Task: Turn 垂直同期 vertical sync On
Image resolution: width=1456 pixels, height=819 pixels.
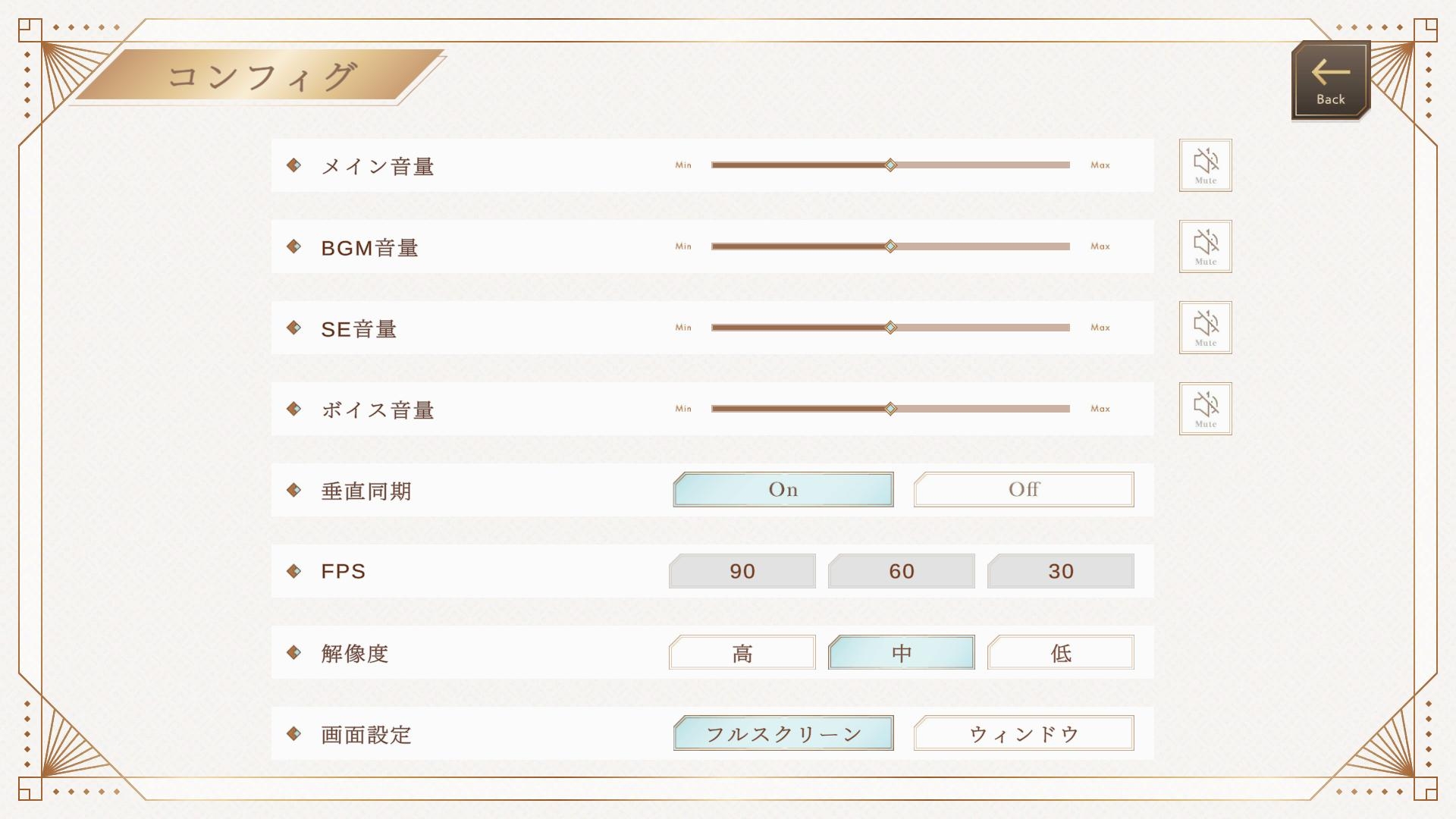Action: [783, 490]
